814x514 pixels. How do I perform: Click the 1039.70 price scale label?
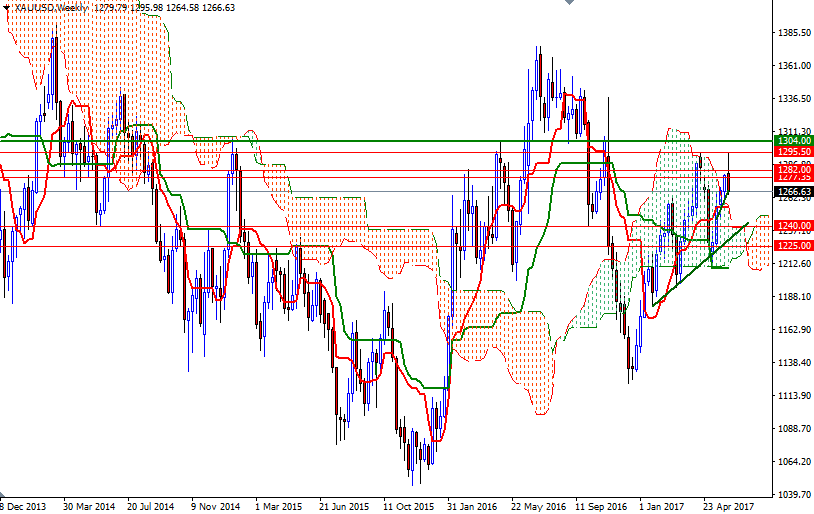(792, 494)
